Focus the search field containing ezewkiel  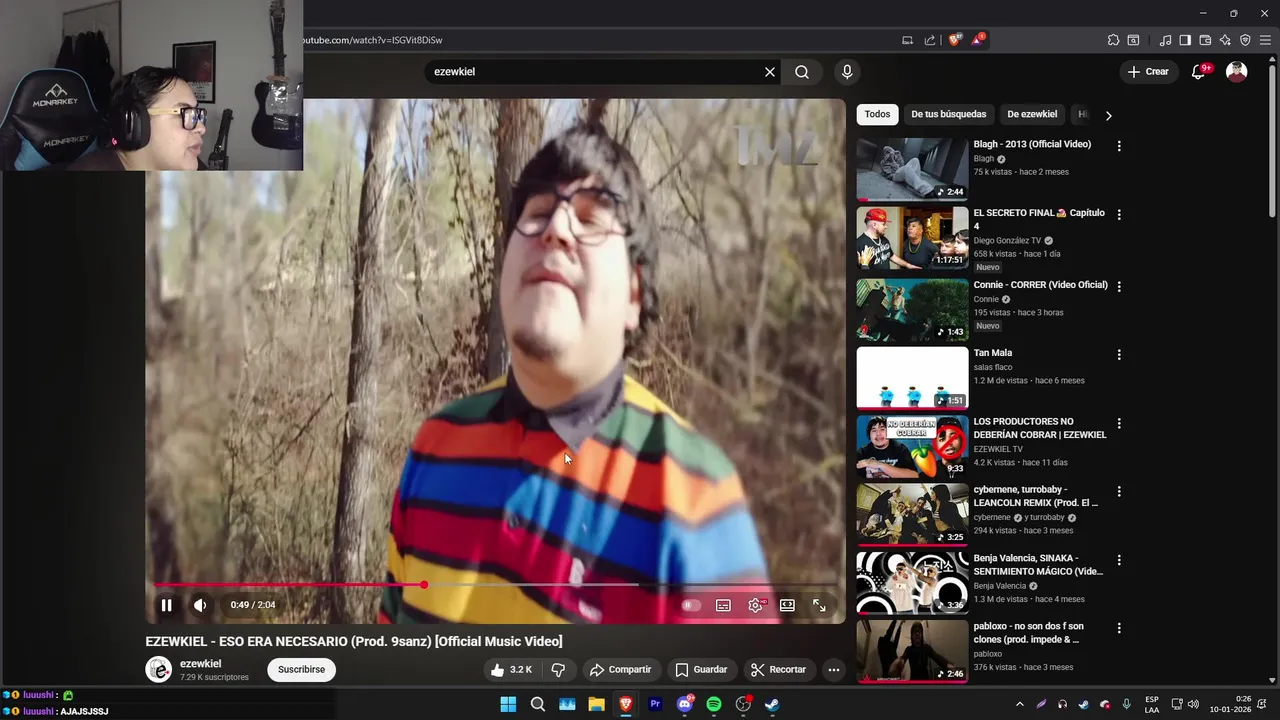coord(595,72)
